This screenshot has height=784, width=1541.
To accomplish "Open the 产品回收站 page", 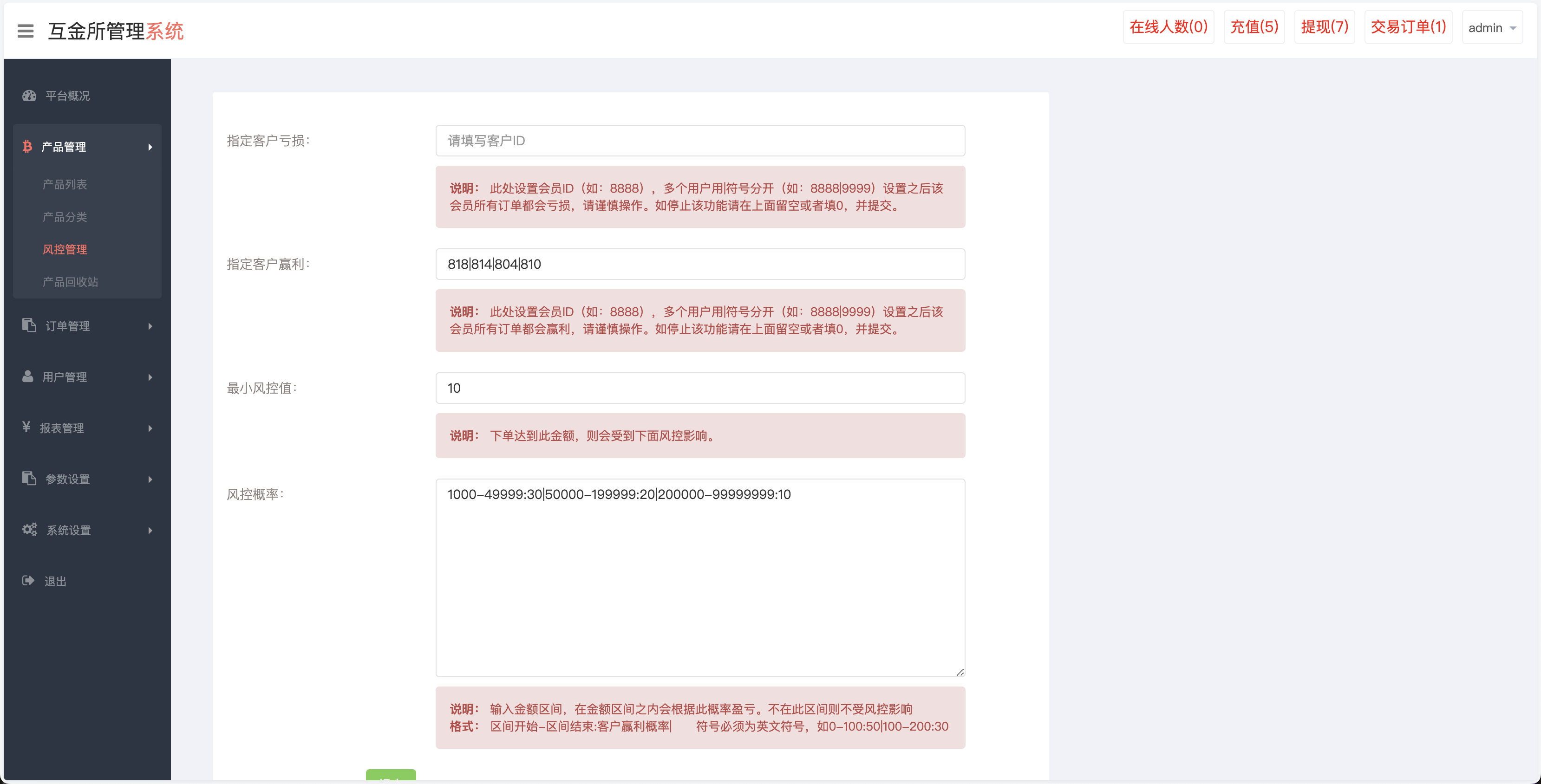I will coord(70,282).
